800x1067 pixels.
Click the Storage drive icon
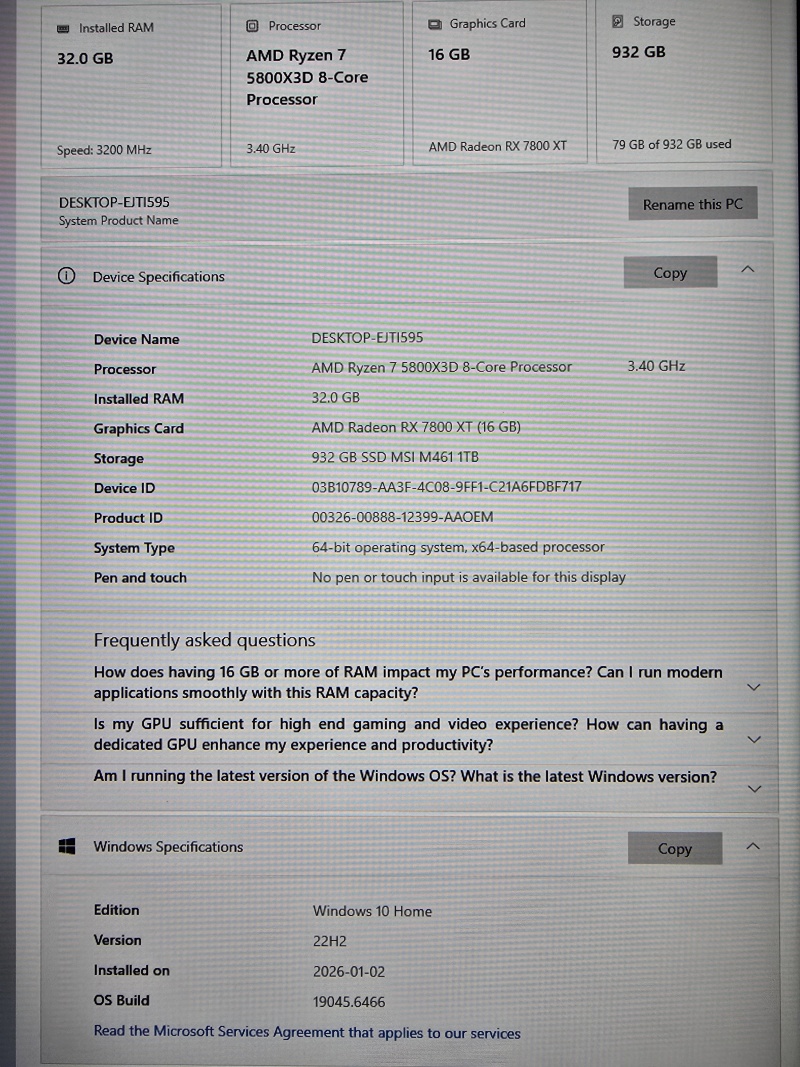click(618, 22)
